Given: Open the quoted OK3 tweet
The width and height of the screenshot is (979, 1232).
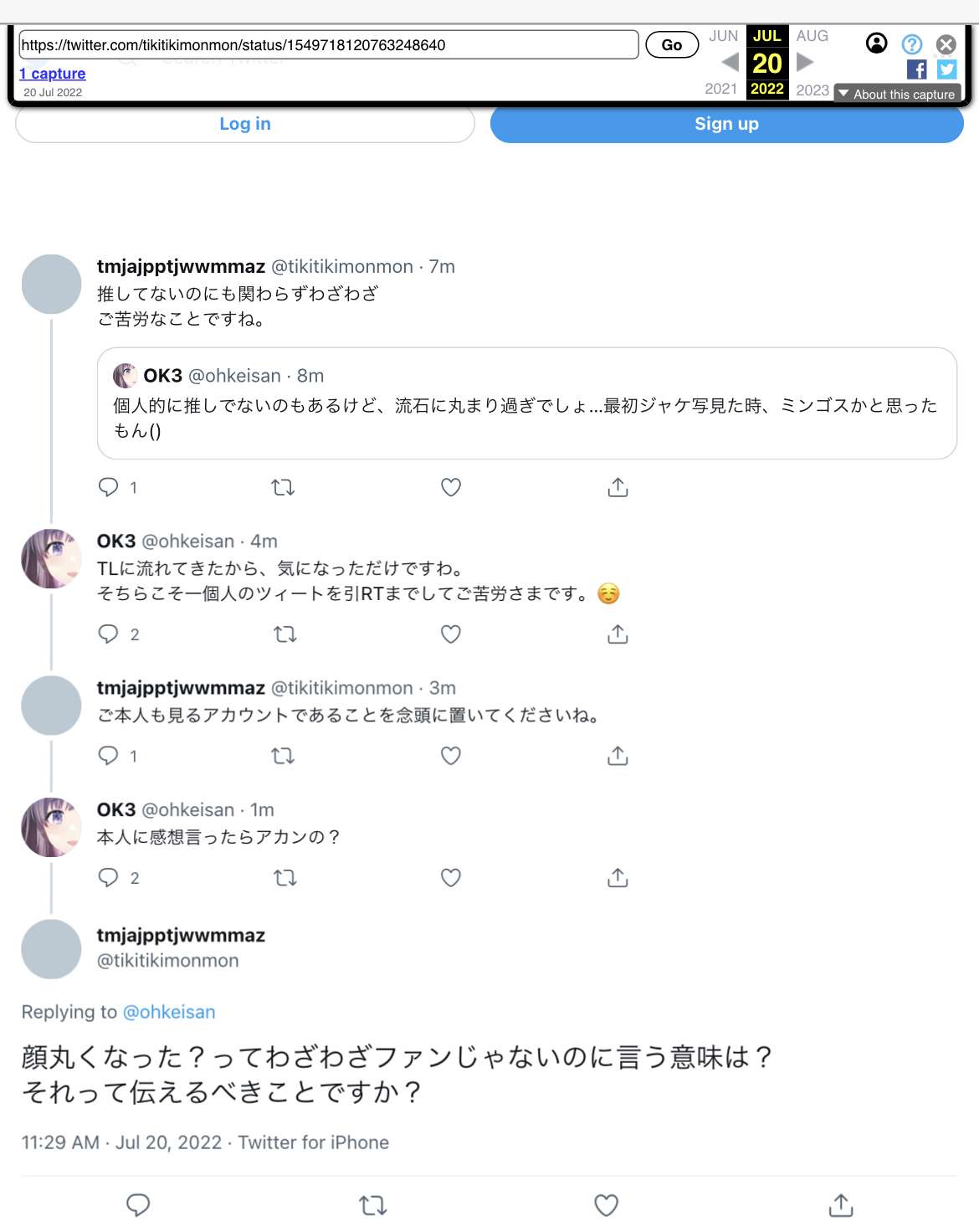Looking at the screenshot, I should 526,403.
